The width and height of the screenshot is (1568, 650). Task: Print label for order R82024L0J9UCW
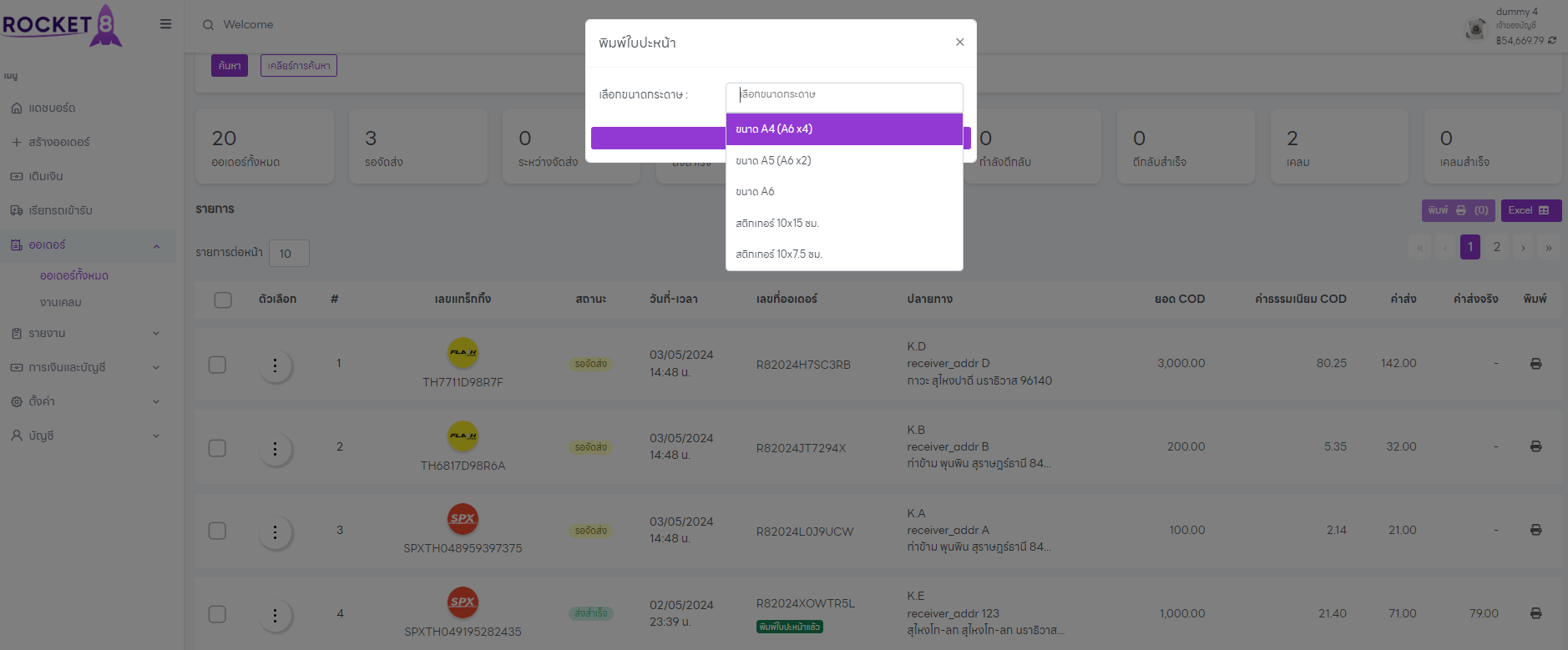[1535, 530]
